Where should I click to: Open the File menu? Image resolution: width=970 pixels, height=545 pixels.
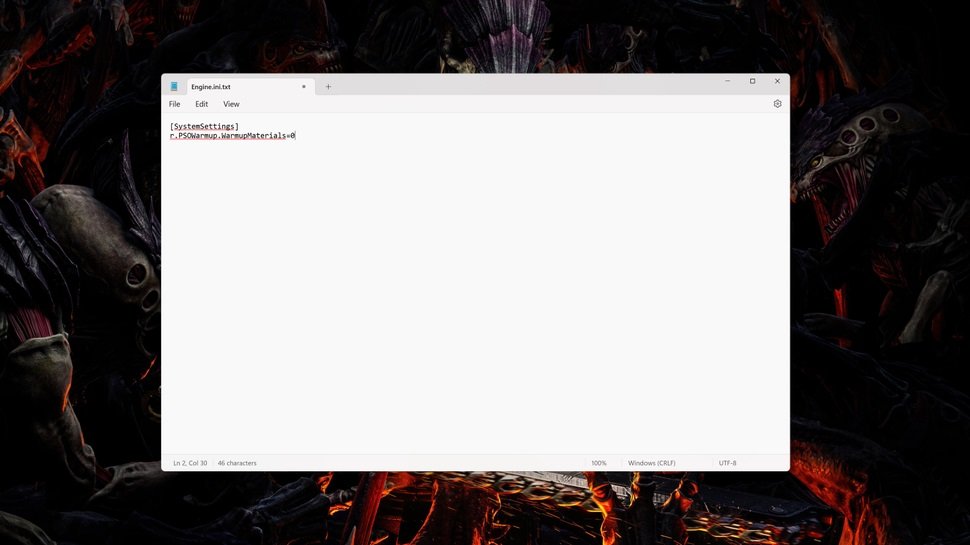point(175,104)
